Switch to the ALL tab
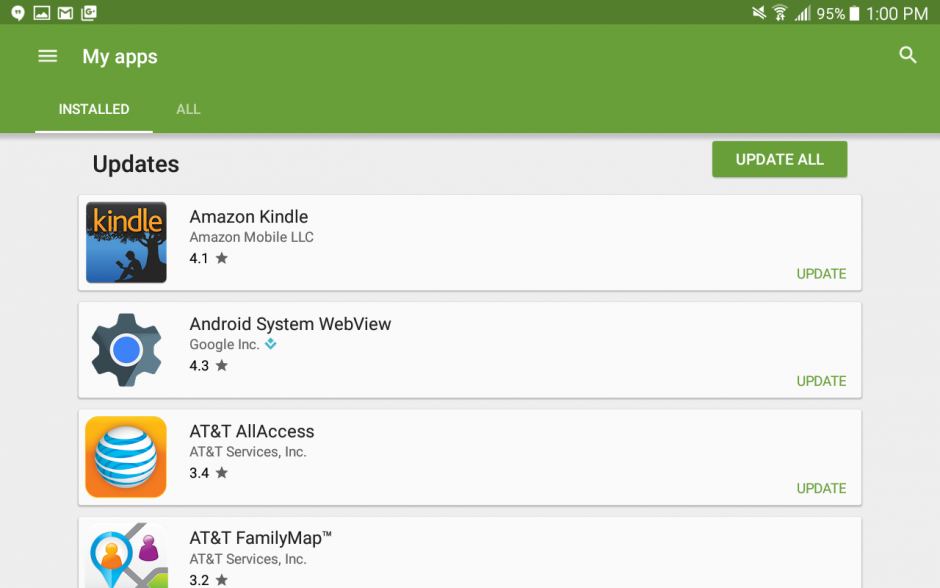The height and width of the screenshot is (588, 940). tap(188, 109)
